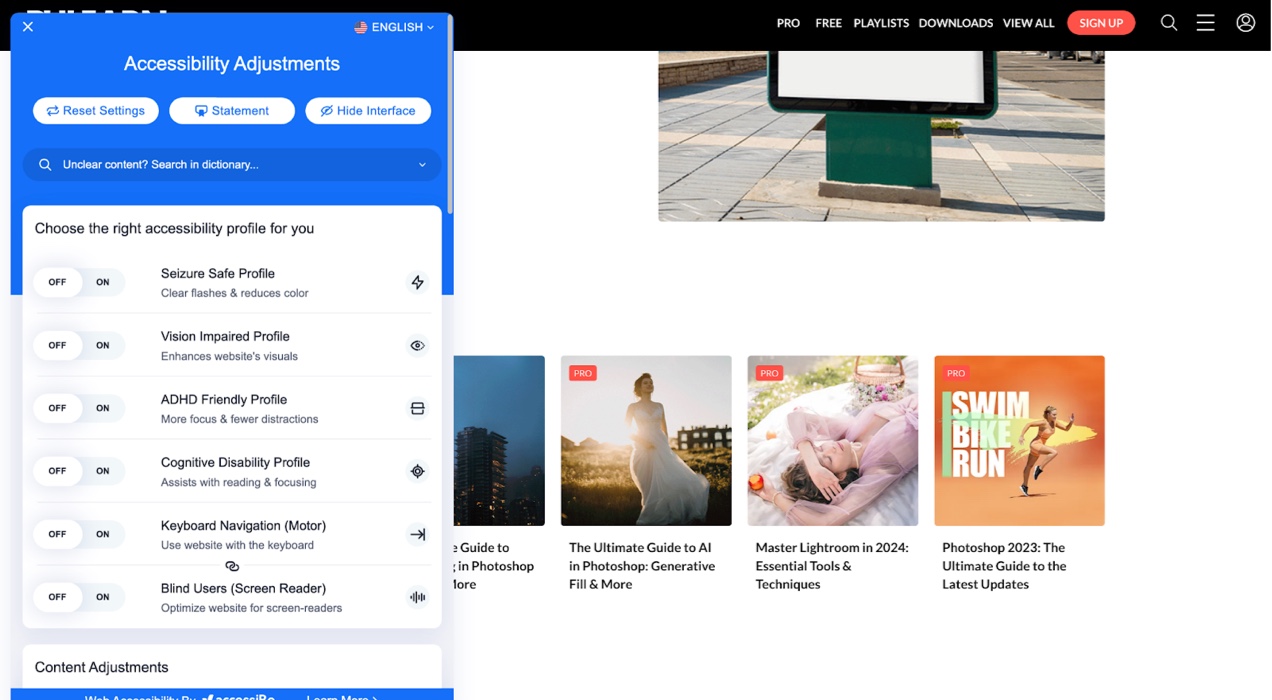The width and height of the screenshot is (1272, 700).
Task: Click the magnifier icon in dictionary search
Action: pyautogui.click(x=45, y=165)
